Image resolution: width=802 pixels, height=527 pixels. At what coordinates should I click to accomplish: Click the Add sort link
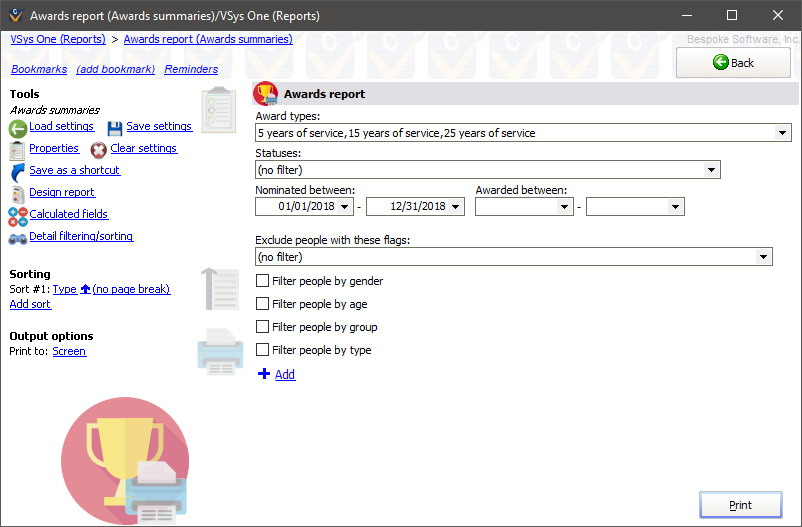(x=30, y=305)
